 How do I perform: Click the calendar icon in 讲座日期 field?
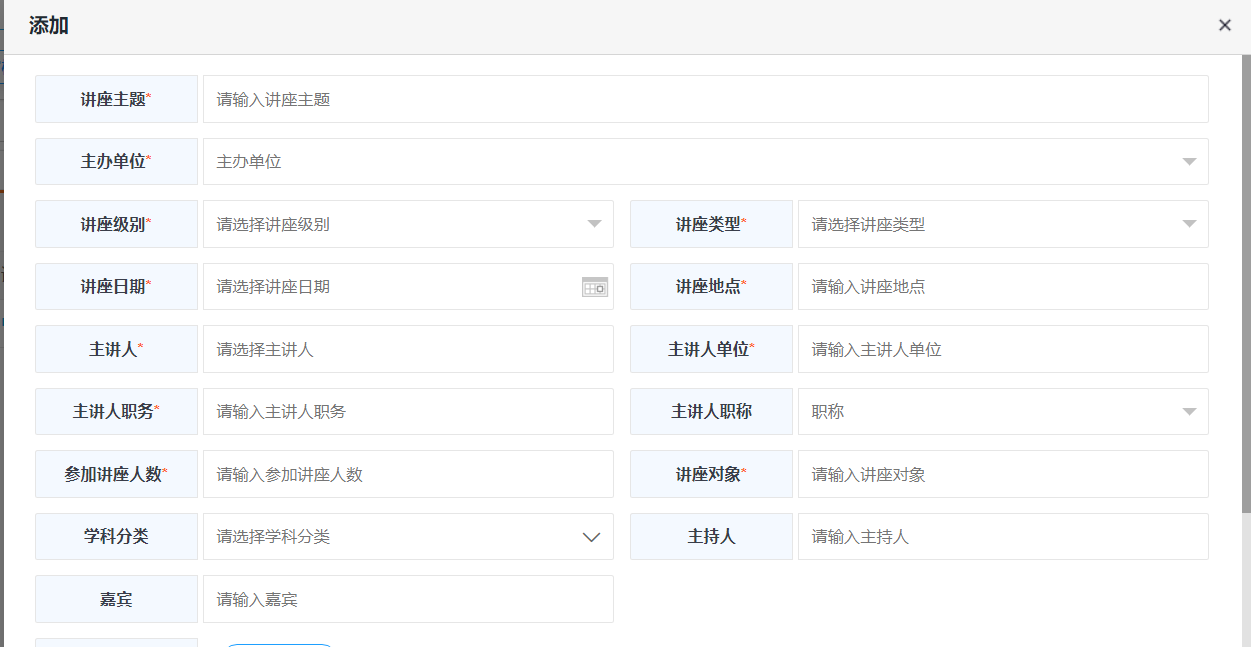click(595, 287)
